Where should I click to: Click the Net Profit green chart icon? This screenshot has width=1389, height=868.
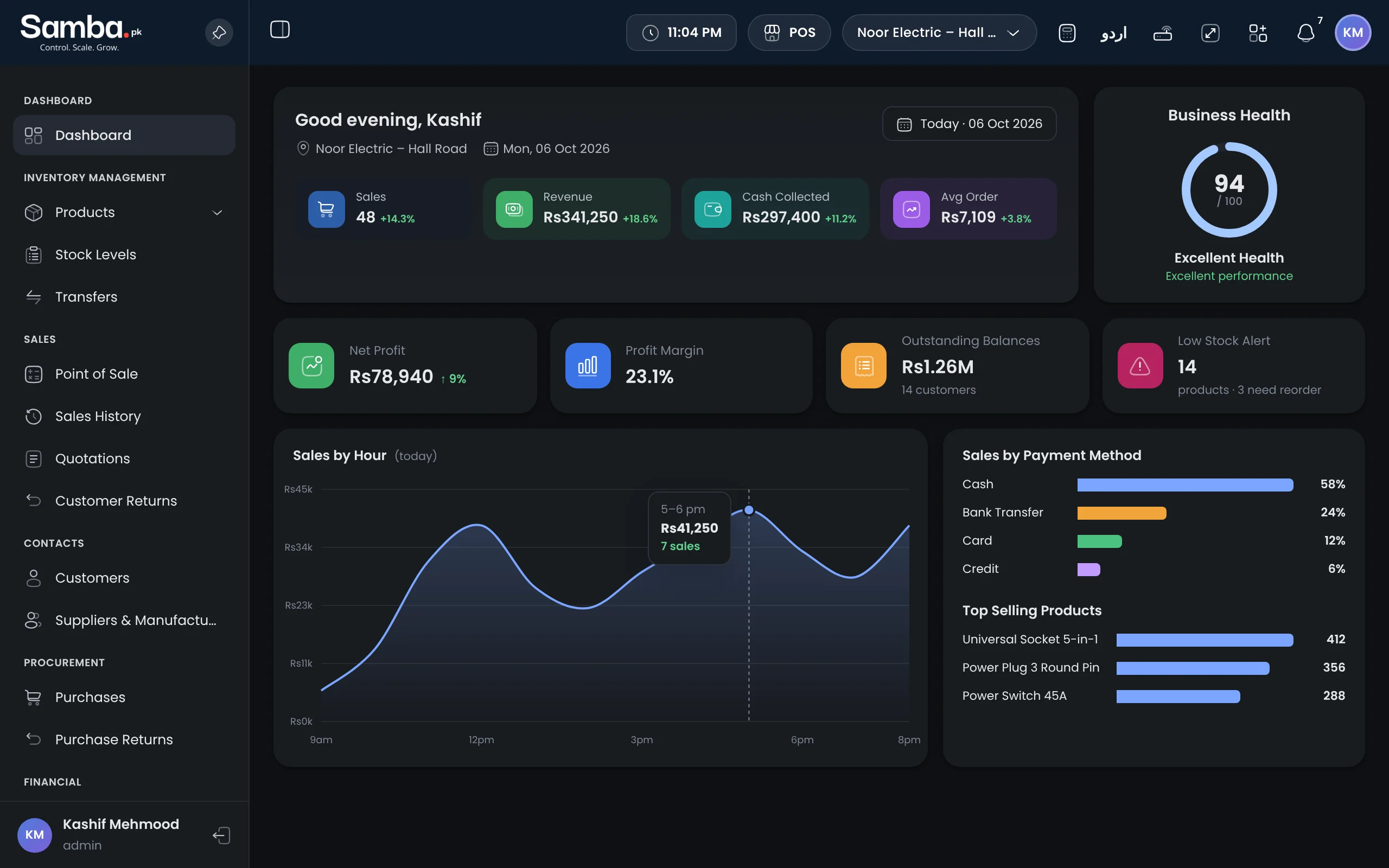pyautogui.click(x=311, y=366)
